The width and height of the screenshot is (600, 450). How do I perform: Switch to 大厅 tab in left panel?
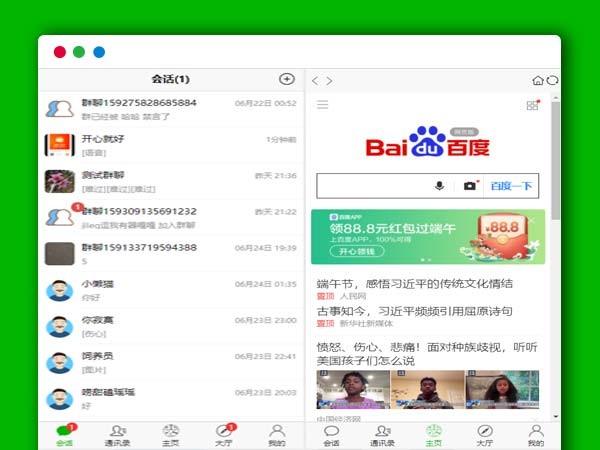(224, 435)
